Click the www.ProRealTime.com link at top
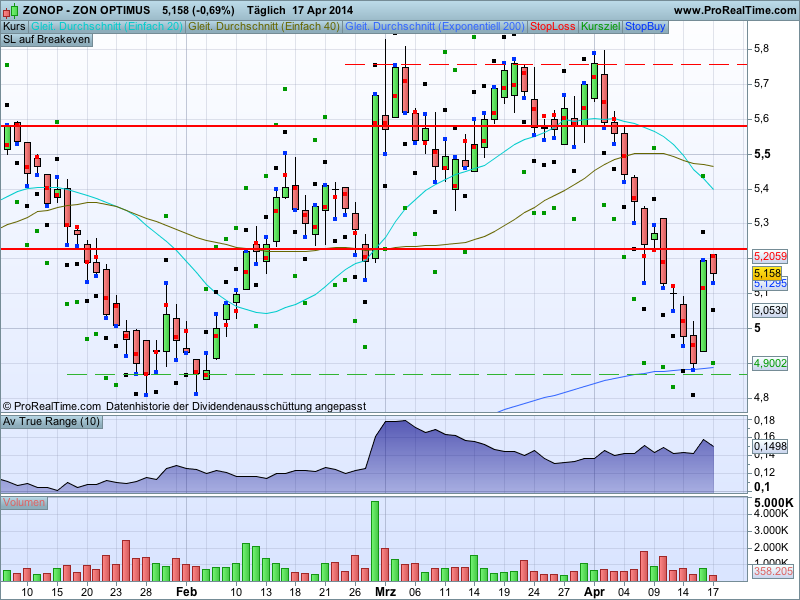Image resolution: width=800 pixels, height=600 pixels. 734,10
